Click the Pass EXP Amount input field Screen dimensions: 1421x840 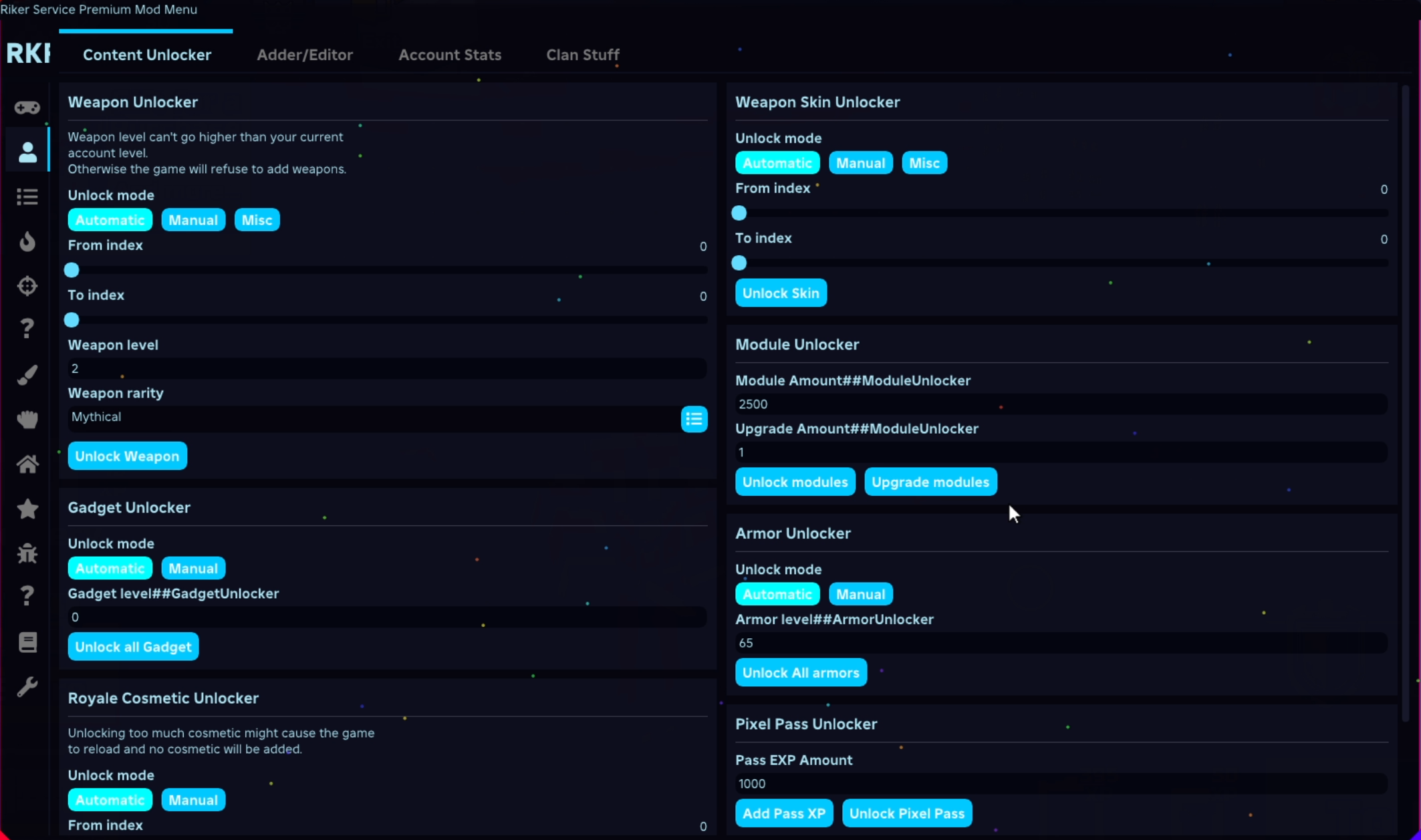point(1060,784)
